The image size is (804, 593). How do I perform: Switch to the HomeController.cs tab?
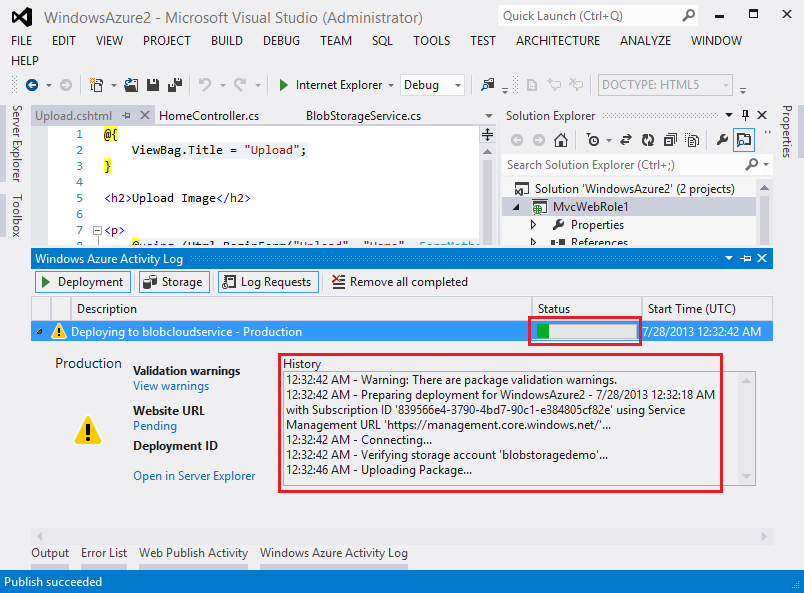coord(209,116)
